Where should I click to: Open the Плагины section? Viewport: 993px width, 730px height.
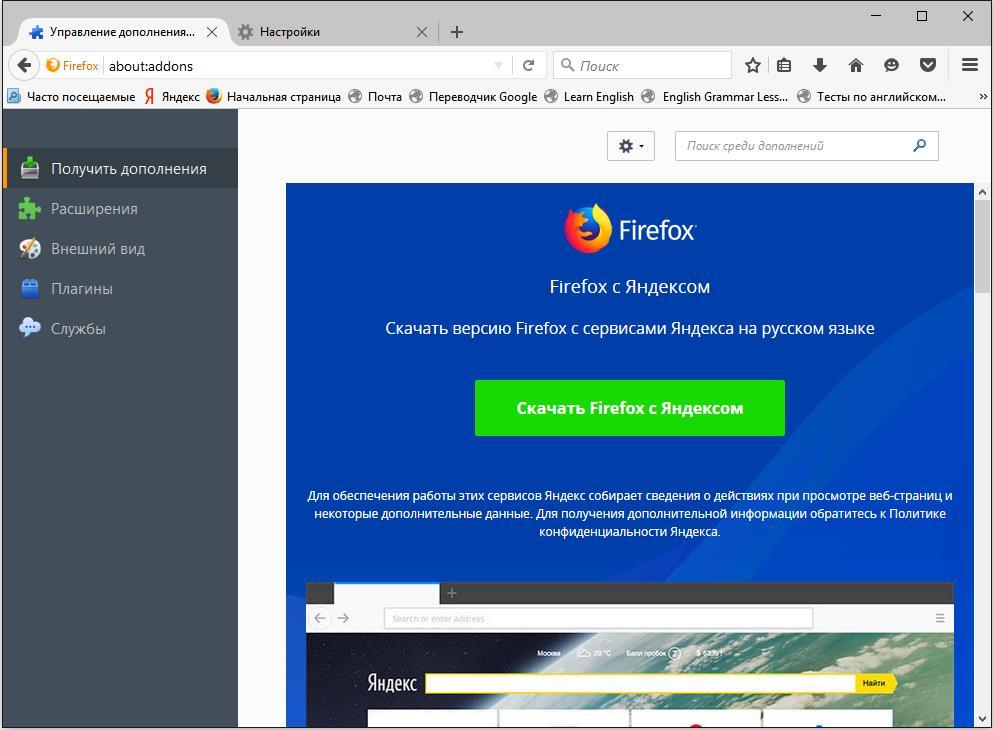tap(82, 289)
